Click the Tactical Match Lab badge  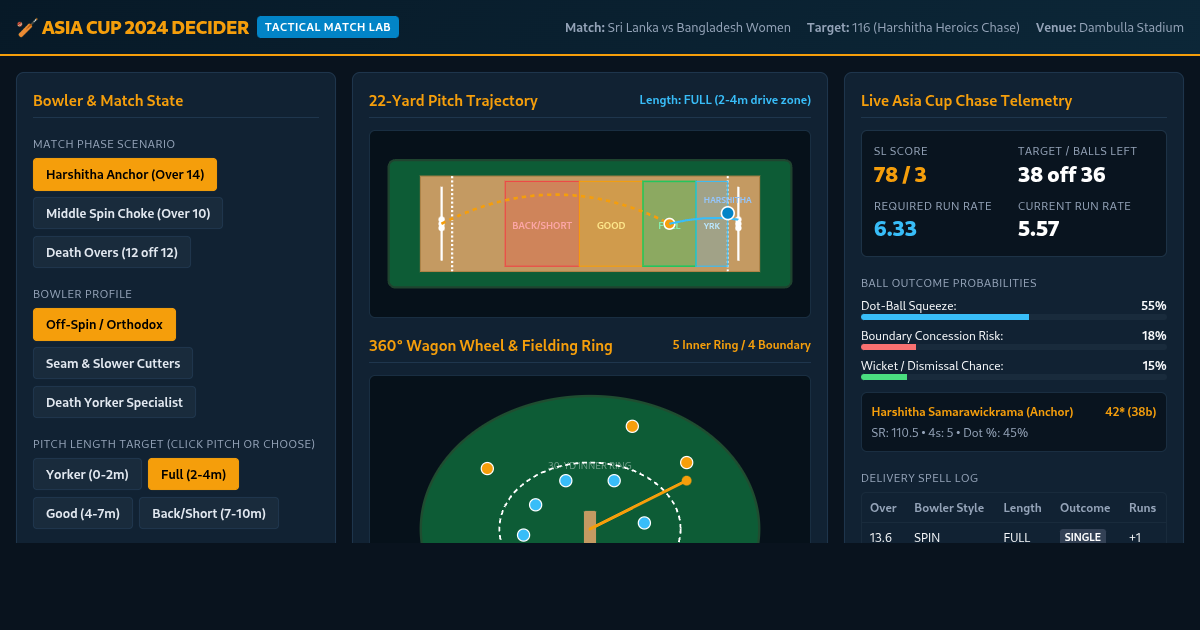click(x=328, y=27)
